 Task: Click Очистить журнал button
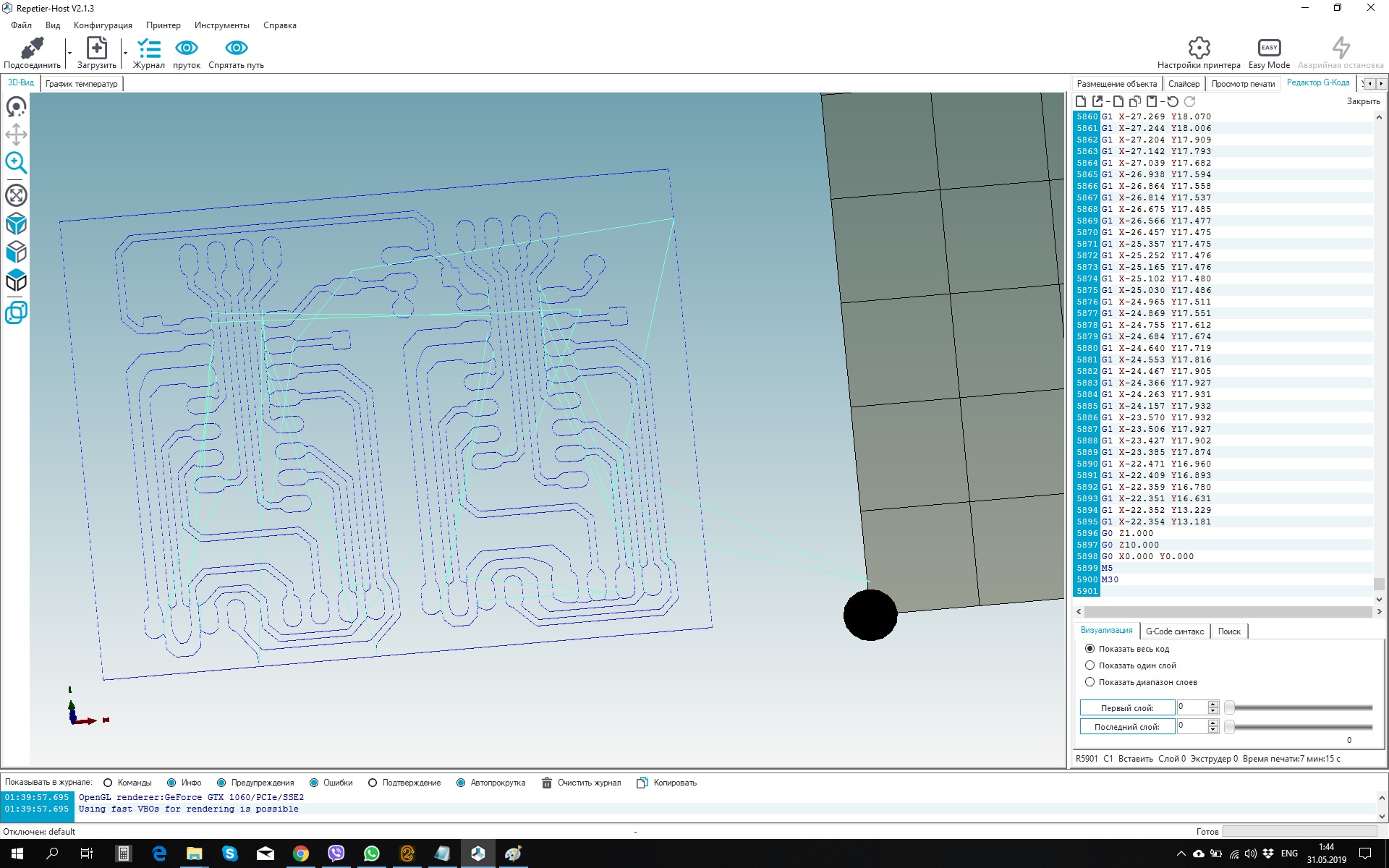click(x=582, y=783)
